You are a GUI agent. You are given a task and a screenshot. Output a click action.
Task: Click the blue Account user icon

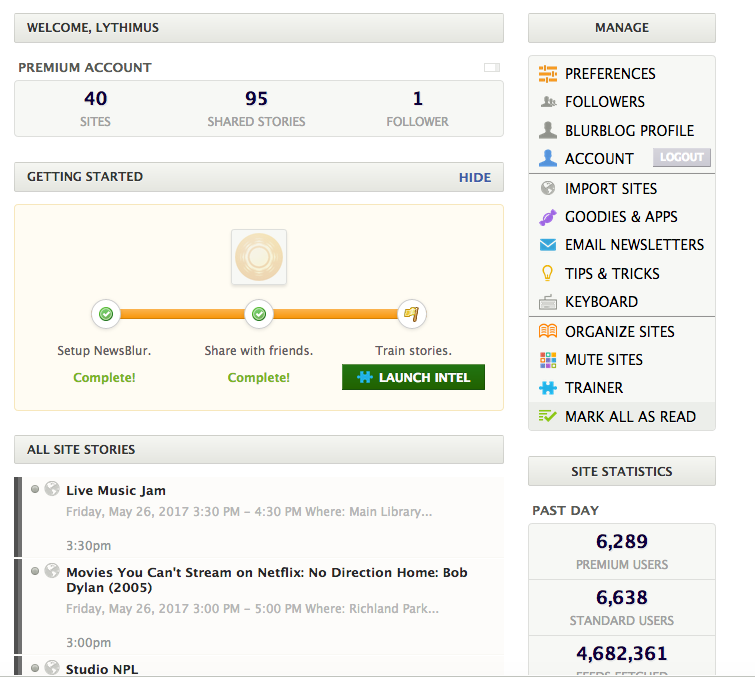pyautogui.click(x=547, y=158)
